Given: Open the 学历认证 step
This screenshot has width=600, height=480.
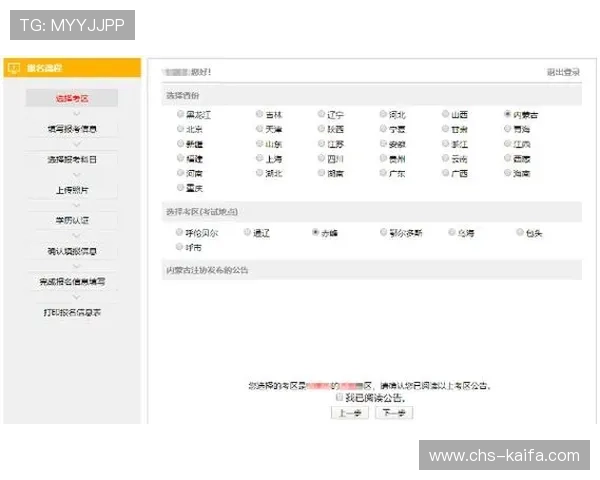Looking at the screenshot, I should (72, 220).
